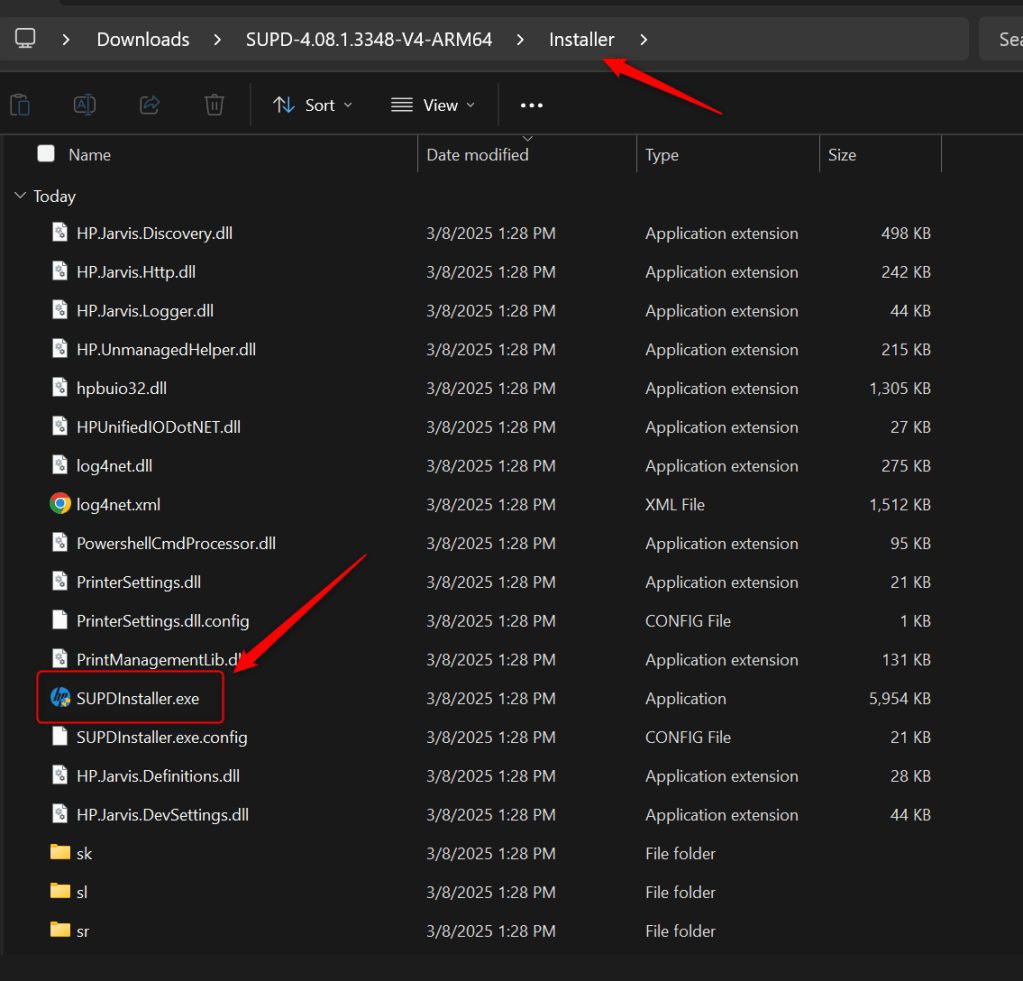Collapse the Today group
The width and height of the screenshot is (1023, 981).
tap(20, 196)
